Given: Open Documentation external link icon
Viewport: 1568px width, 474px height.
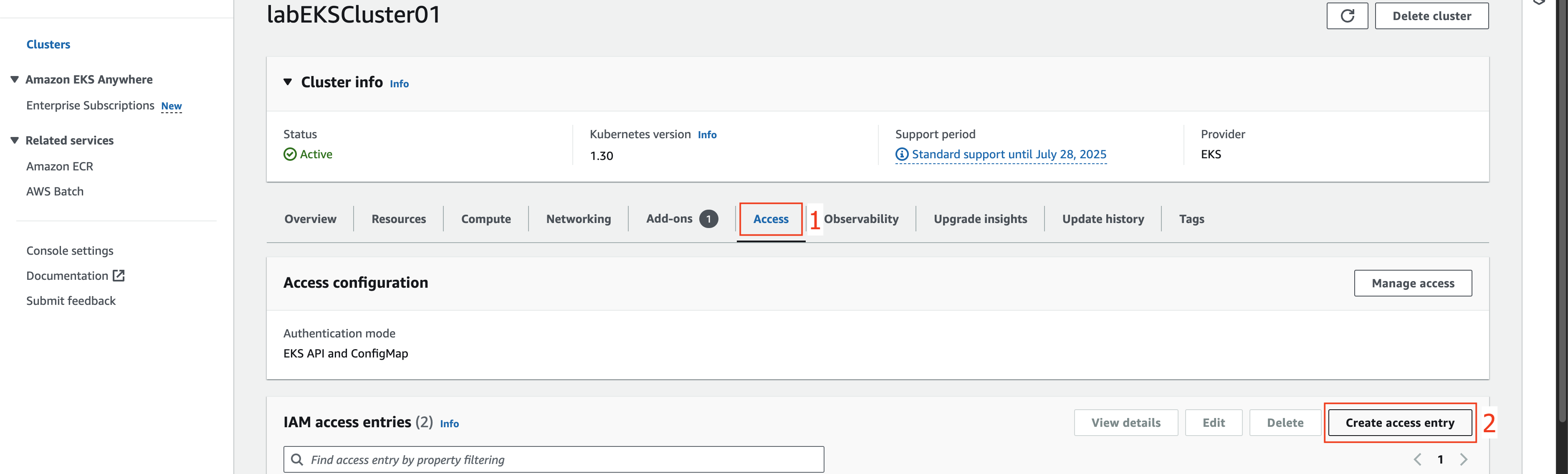Looking at the screenshot, I should tap(119, 276).
